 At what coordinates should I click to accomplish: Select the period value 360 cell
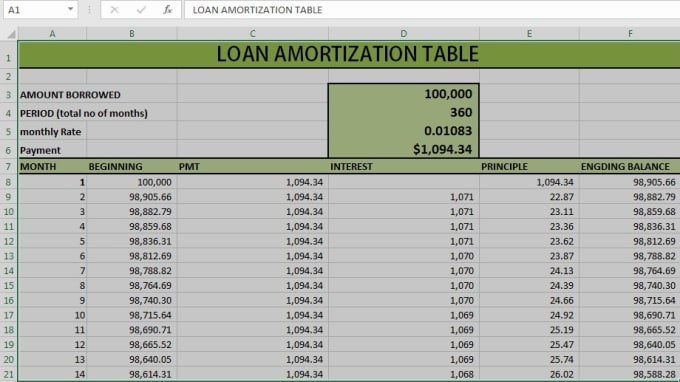point(404,112)
